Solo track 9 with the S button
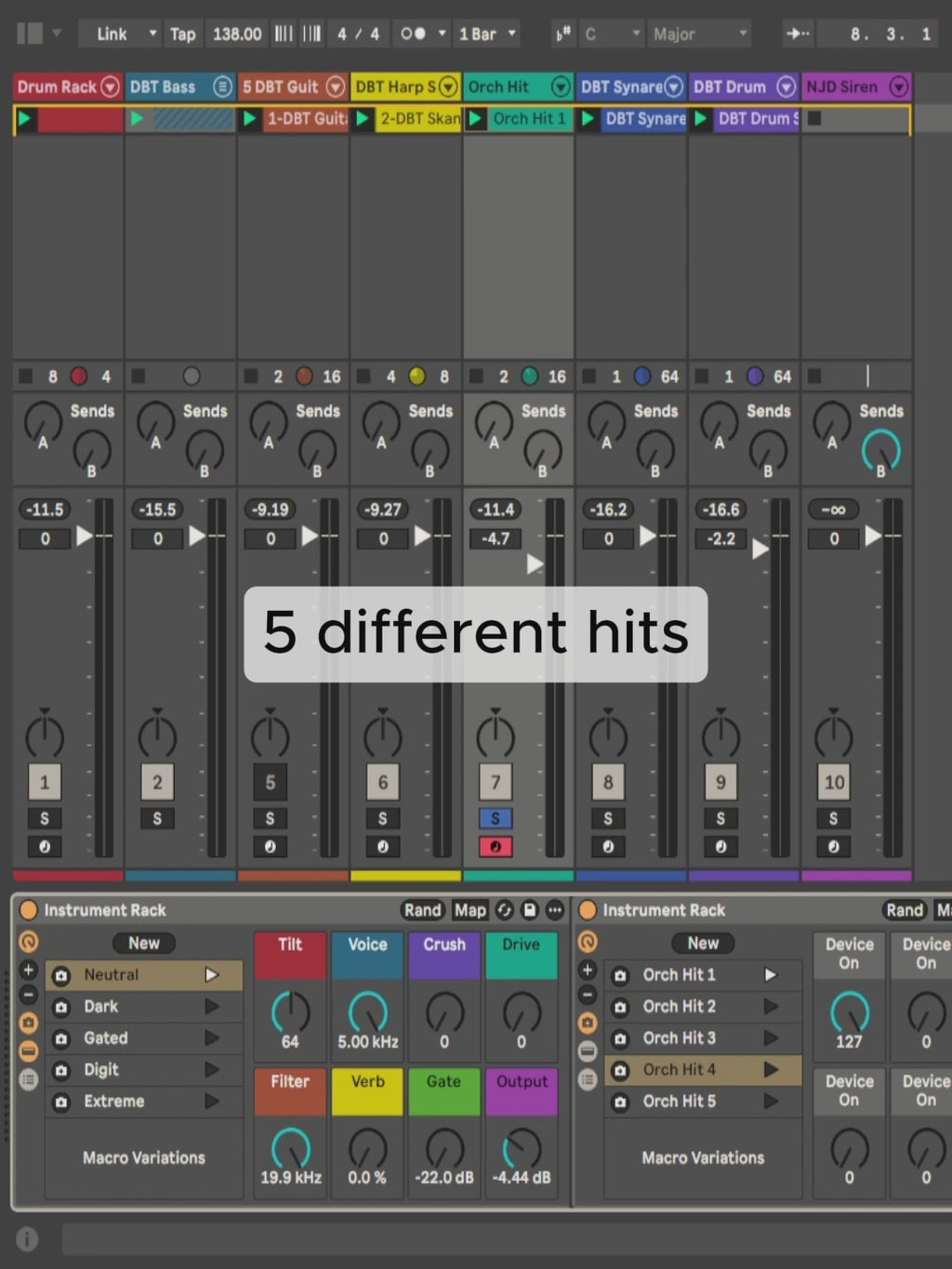 click(x=721, y=819)
